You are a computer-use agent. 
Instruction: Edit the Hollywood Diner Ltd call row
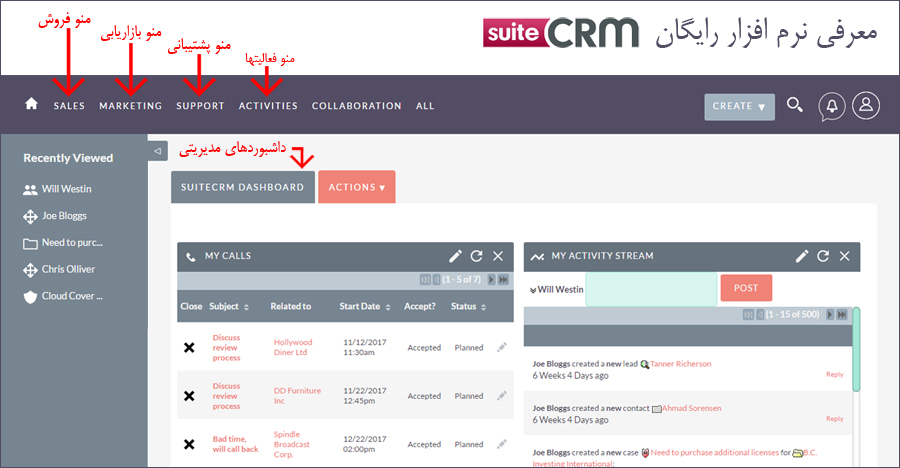(502, 347)
